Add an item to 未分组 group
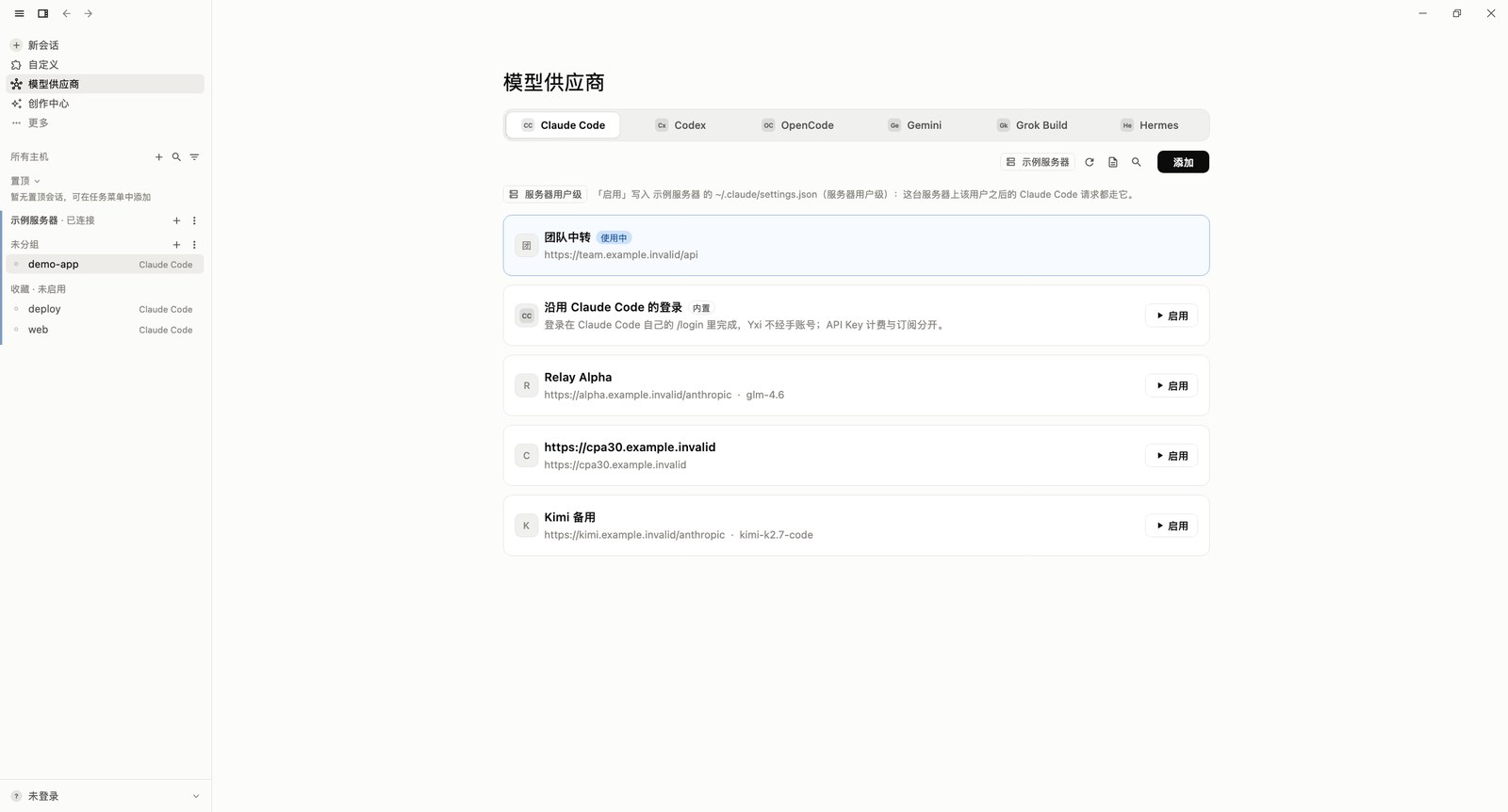 pyautogui.click(x=176, y=245)
